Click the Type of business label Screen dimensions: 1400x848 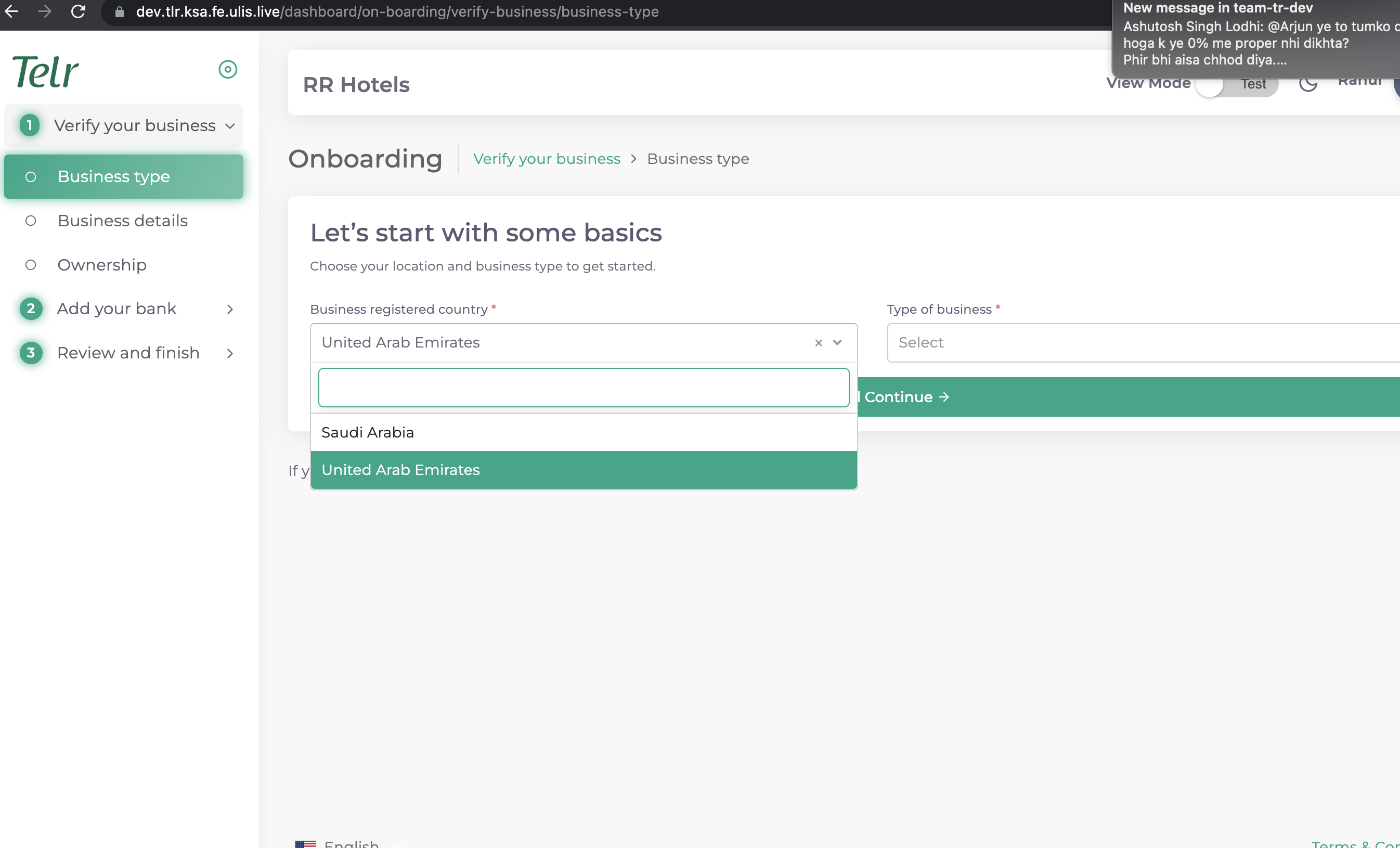coord(939,309)
